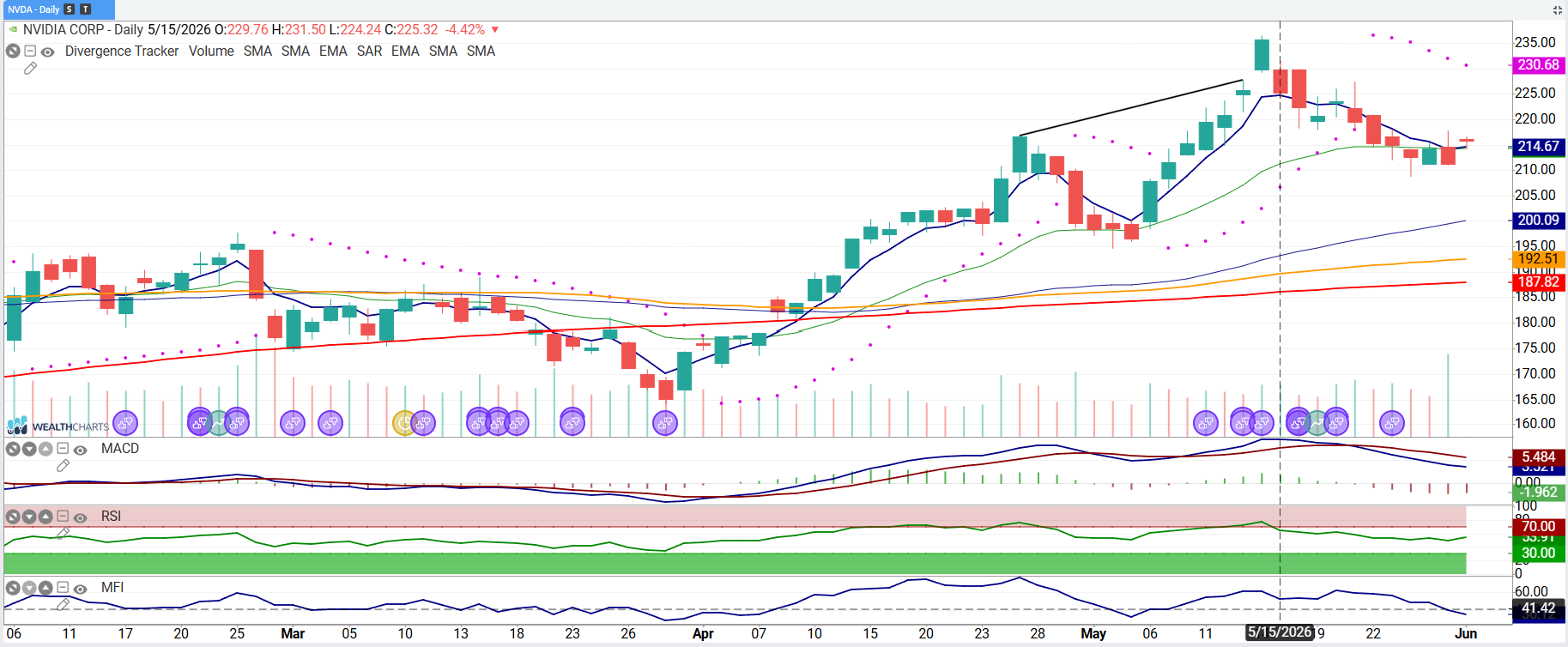The image size is (1568, 647).
Task: Move the RSI panel up
Action: point(45,517)
